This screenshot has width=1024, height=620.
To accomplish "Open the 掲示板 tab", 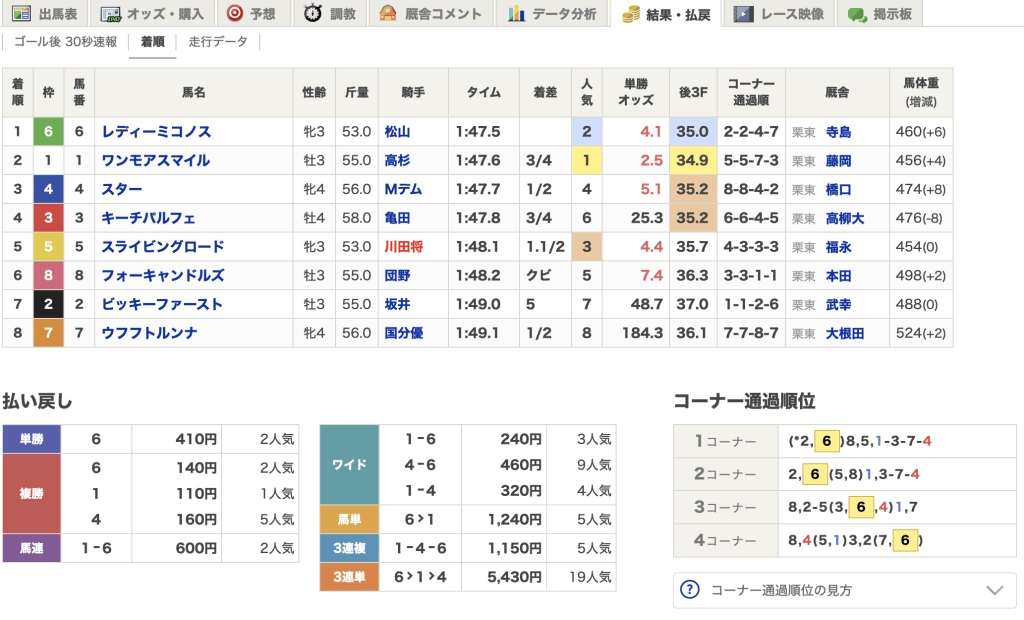I will (x=880, y=13).
